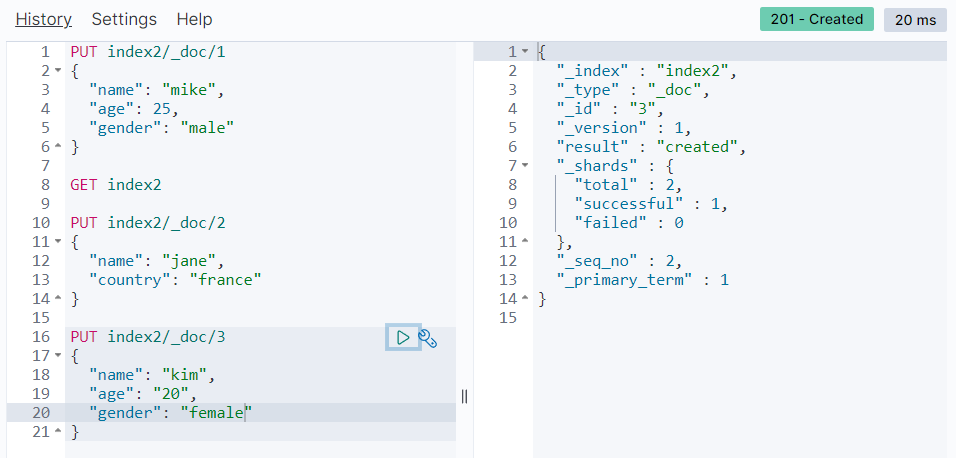This screenshot has height=458, width=956.
Task: Click the editor and output pane divider handle
Action: (465, 396)
